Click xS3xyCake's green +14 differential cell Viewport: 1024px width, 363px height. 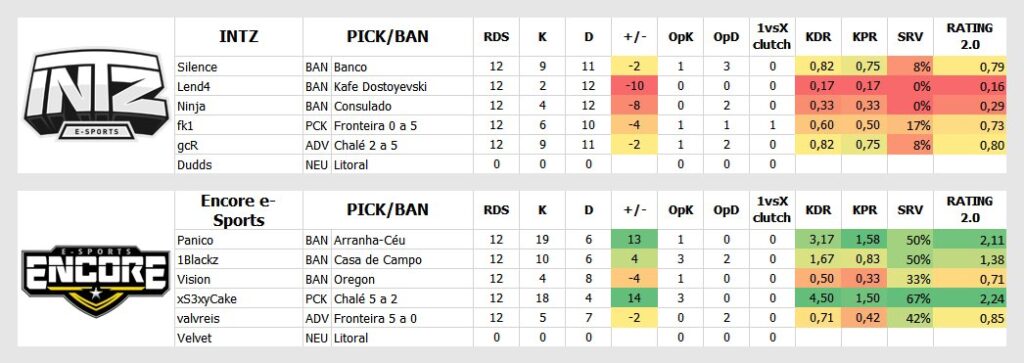[635, 299]
